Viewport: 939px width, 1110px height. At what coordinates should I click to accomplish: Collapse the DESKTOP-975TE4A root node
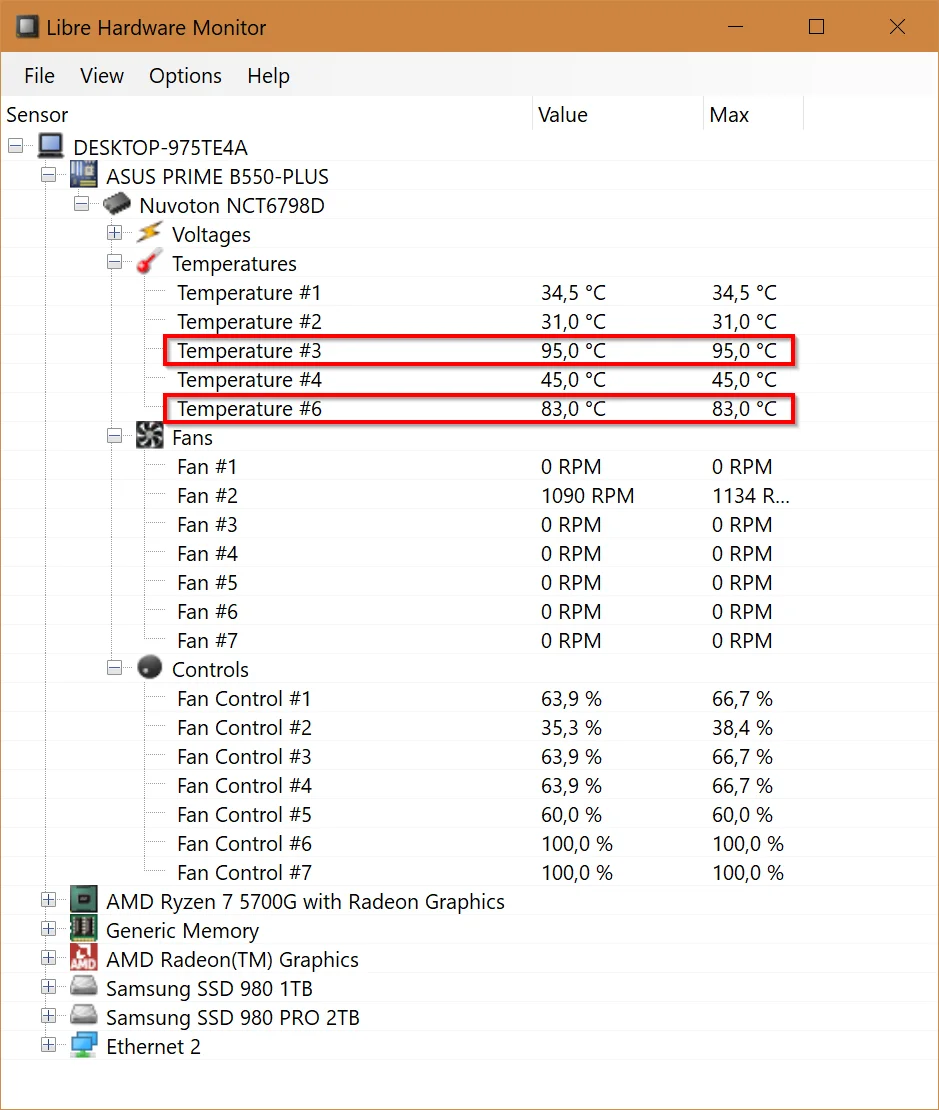point(16,147)
